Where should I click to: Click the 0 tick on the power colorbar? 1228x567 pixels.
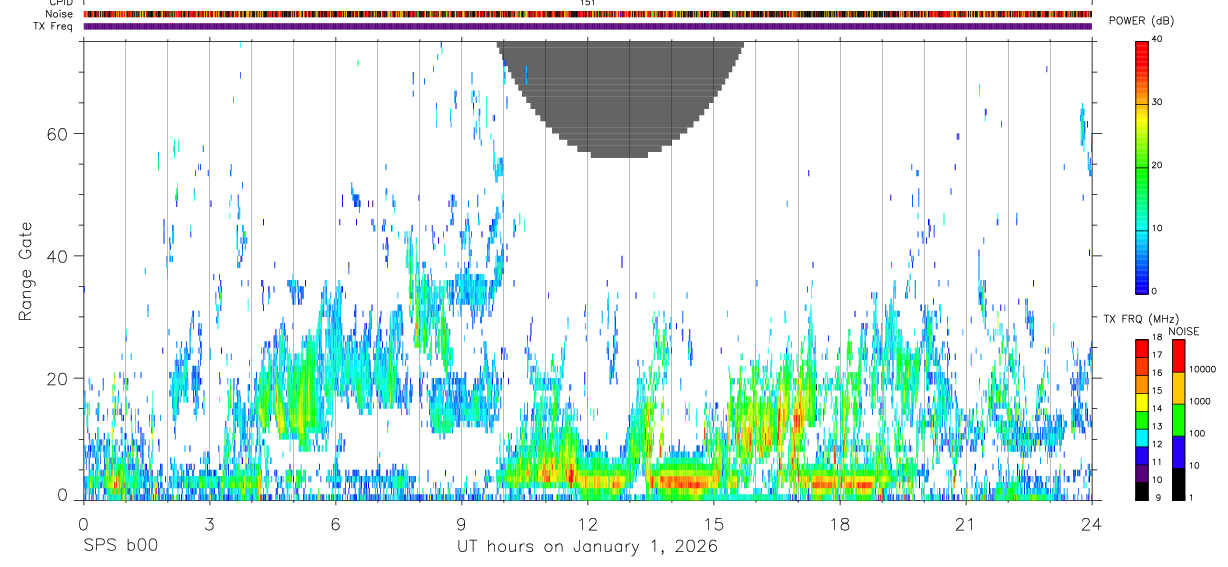pos(1155,291)
